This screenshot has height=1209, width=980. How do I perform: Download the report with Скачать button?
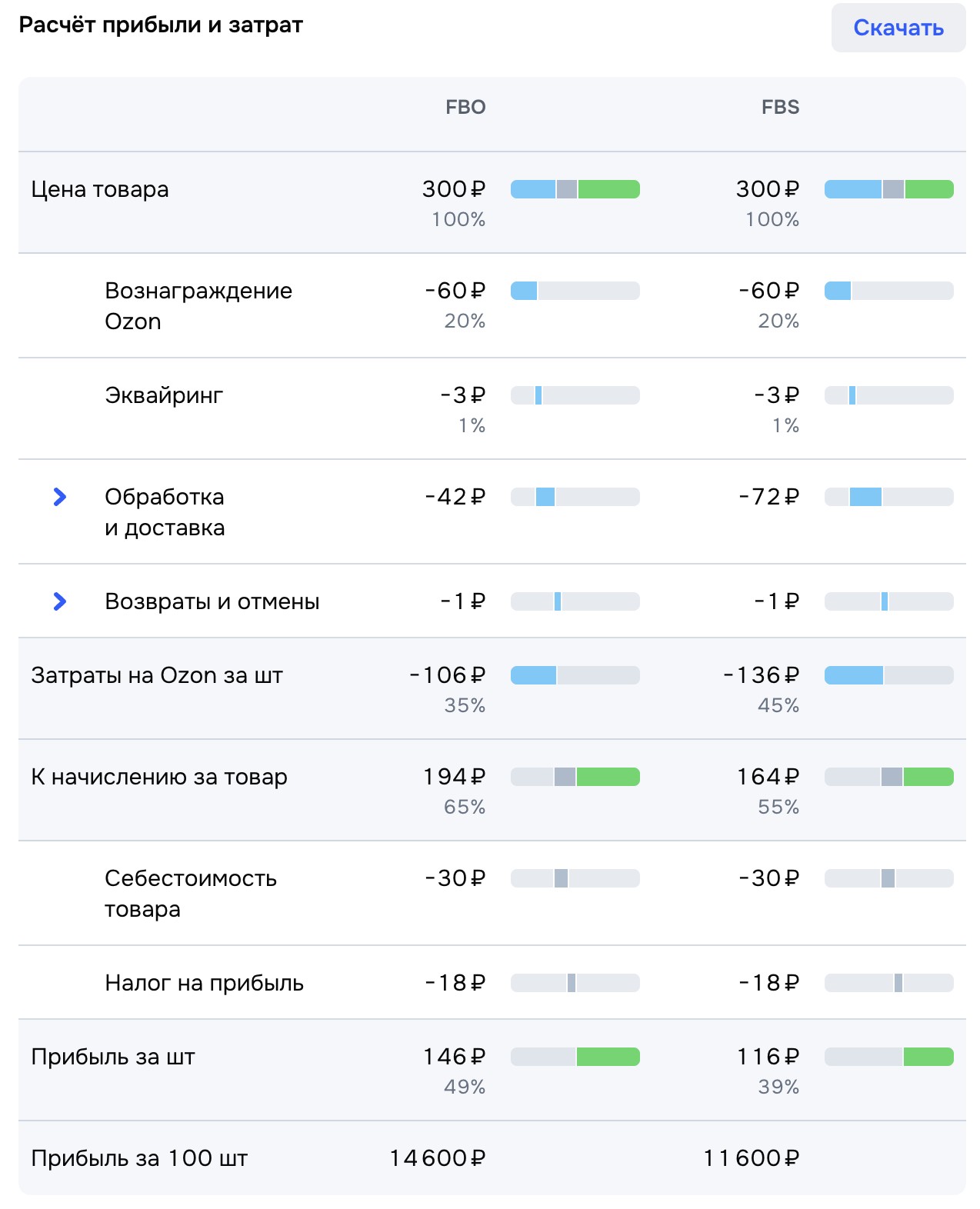click(x=898, y=28)
